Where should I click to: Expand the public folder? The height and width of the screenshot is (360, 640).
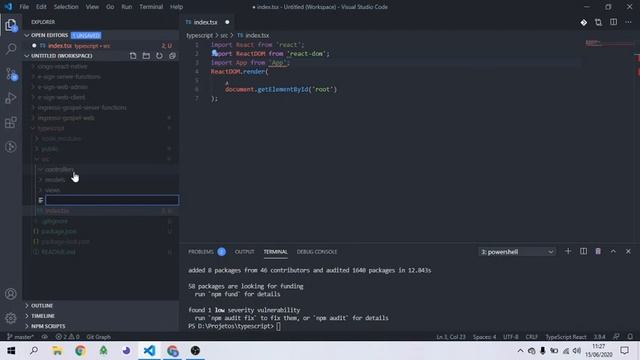[x=49, y=149]
